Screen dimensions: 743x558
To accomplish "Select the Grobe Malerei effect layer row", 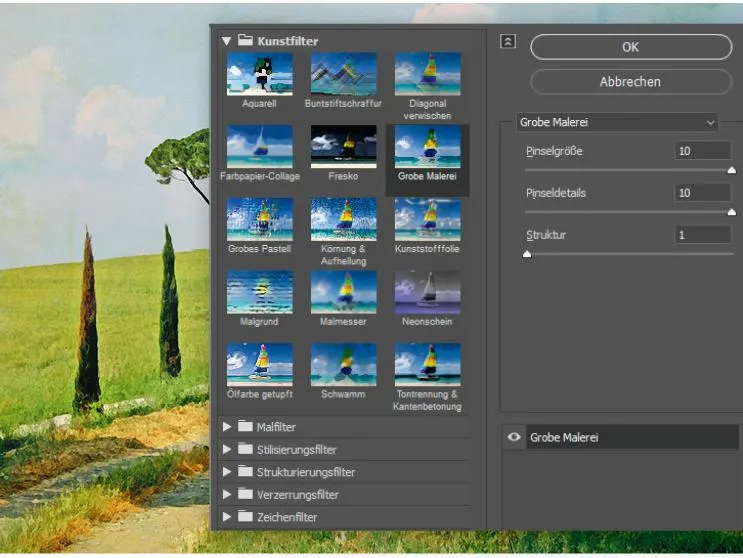I will (632, 437).
